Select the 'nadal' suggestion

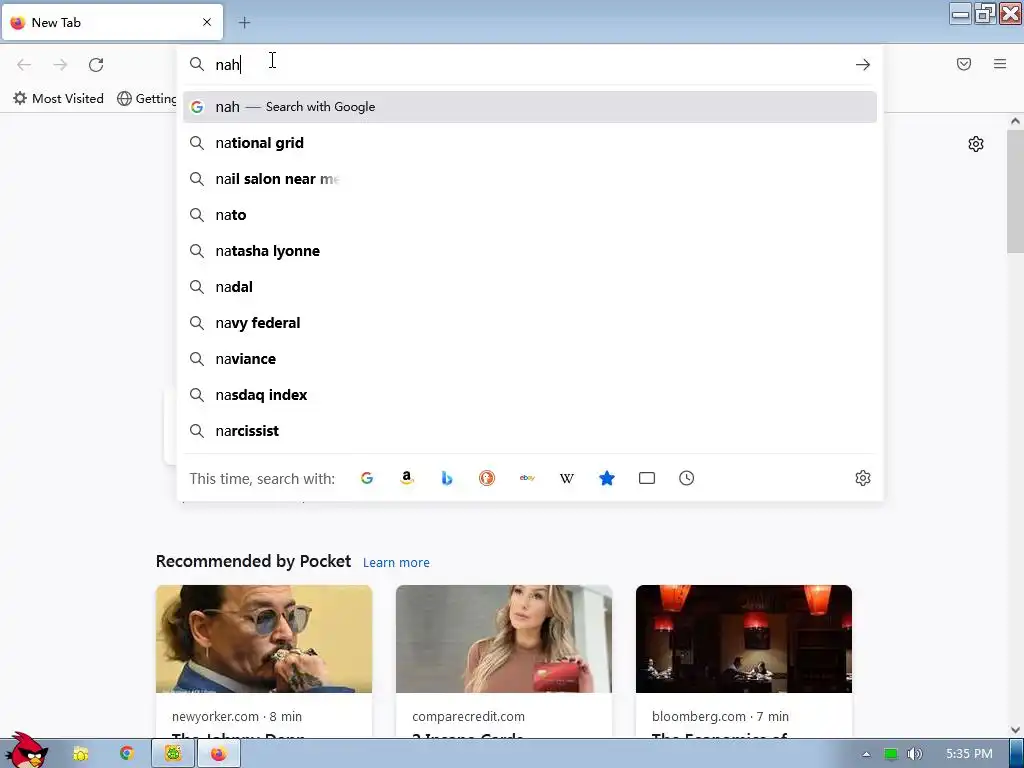click(530, 287)
